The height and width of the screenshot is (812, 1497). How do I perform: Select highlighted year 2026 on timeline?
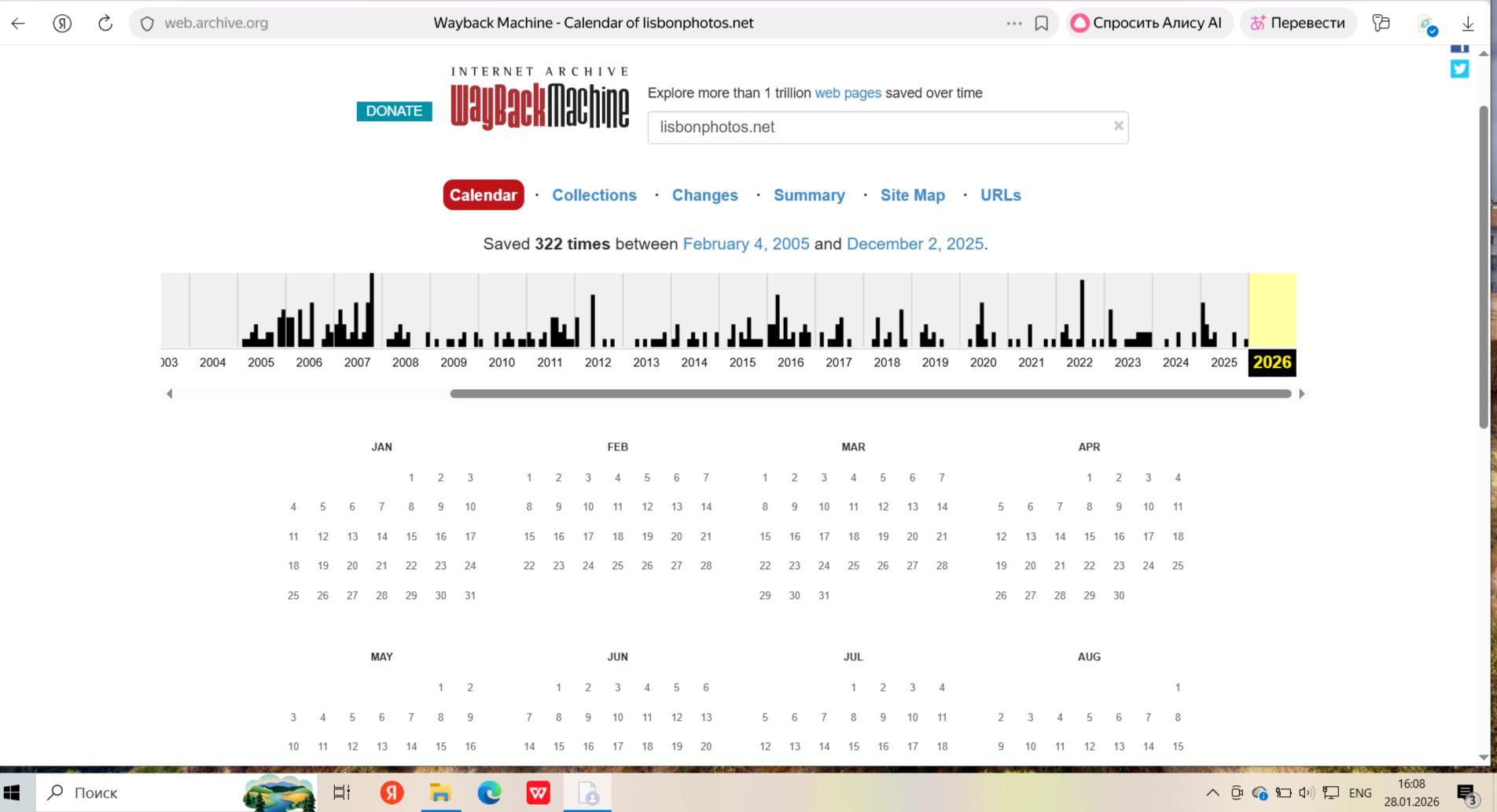point(1272,362)
